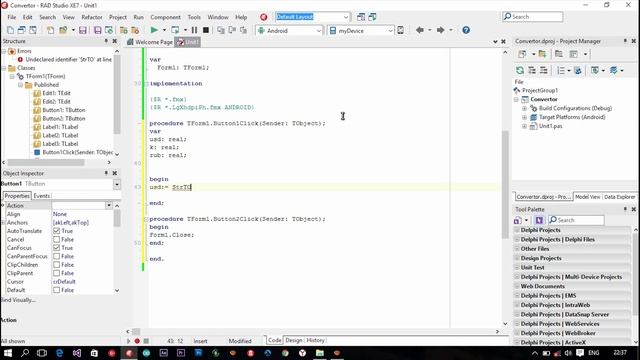Click the undeclared identifier error entry
The image size is (640, 360).
pyautogui.click(x=68, y=60)
